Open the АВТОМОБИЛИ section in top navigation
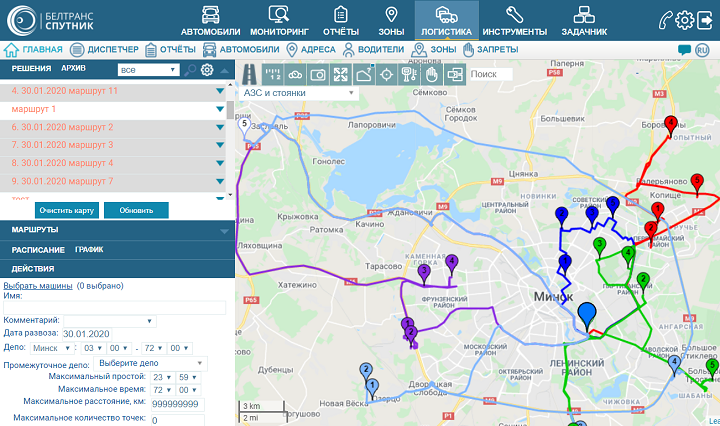Screen dimensions: 720x426 point(210,21)
